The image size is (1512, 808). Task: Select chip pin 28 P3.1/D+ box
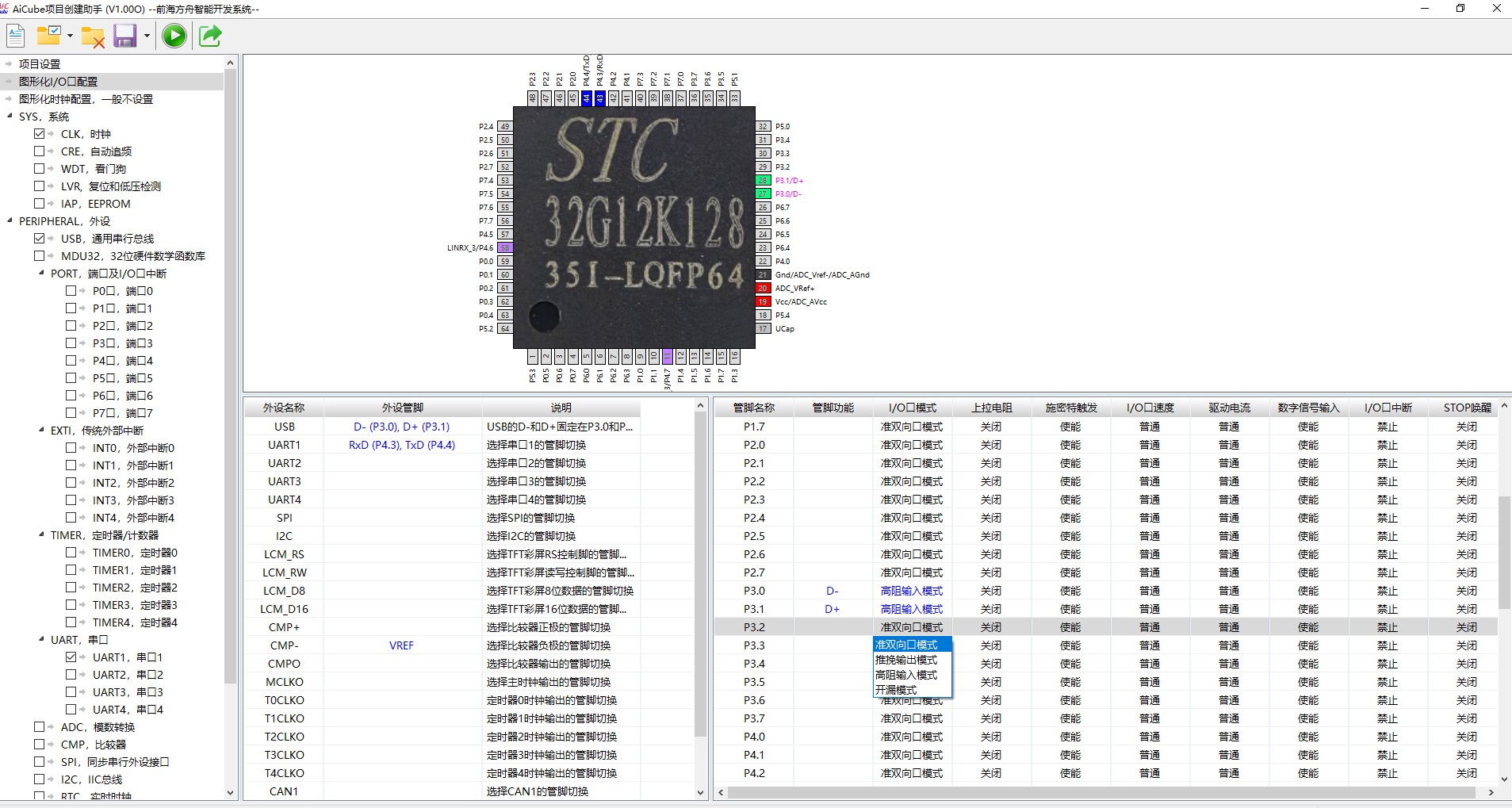763,180
